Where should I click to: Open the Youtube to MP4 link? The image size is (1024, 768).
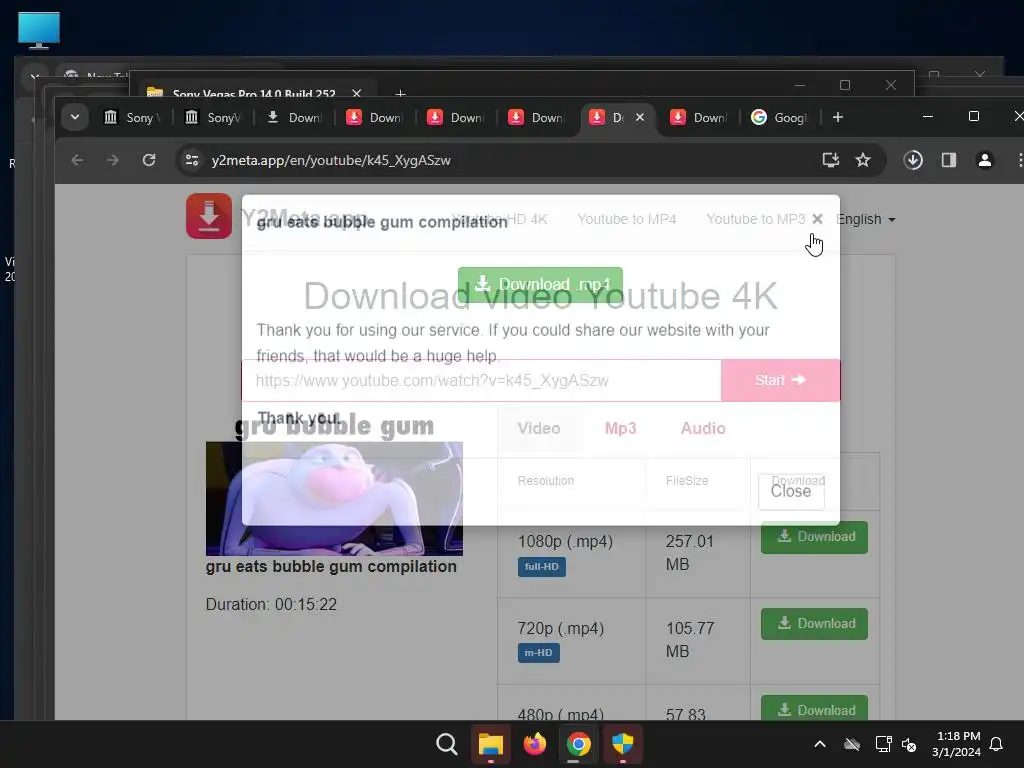(x=627, y=219)
